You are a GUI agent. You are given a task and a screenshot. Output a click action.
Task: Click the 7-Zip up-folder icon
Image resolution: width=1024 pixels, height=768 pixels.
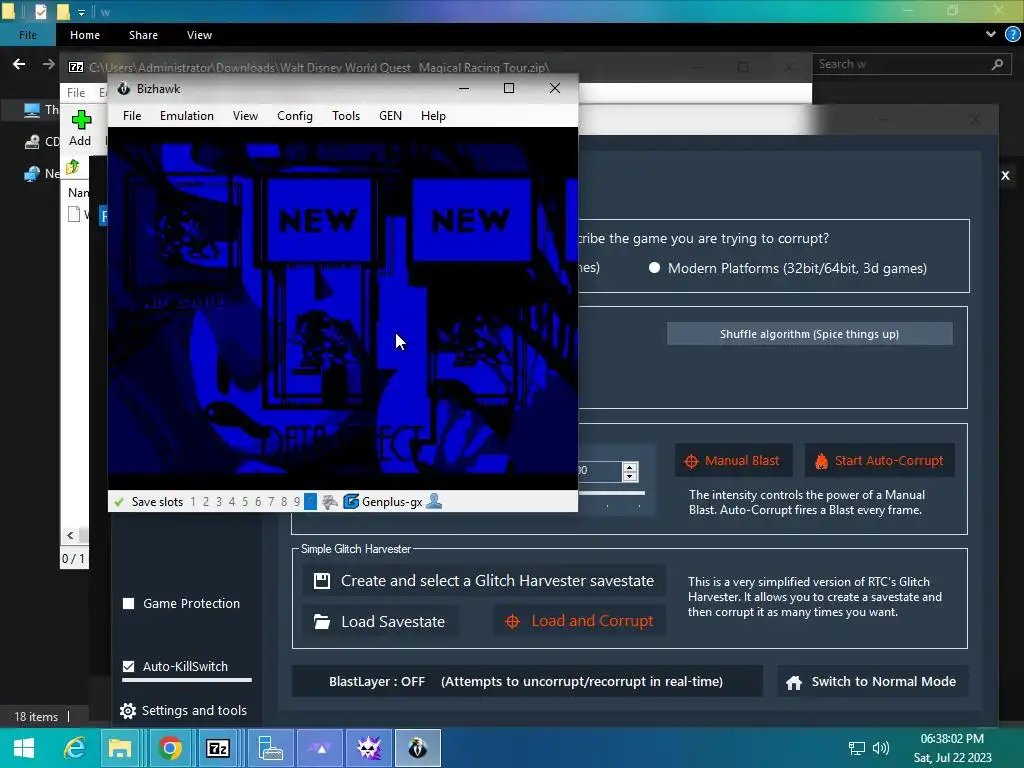(x=72, y=167)
